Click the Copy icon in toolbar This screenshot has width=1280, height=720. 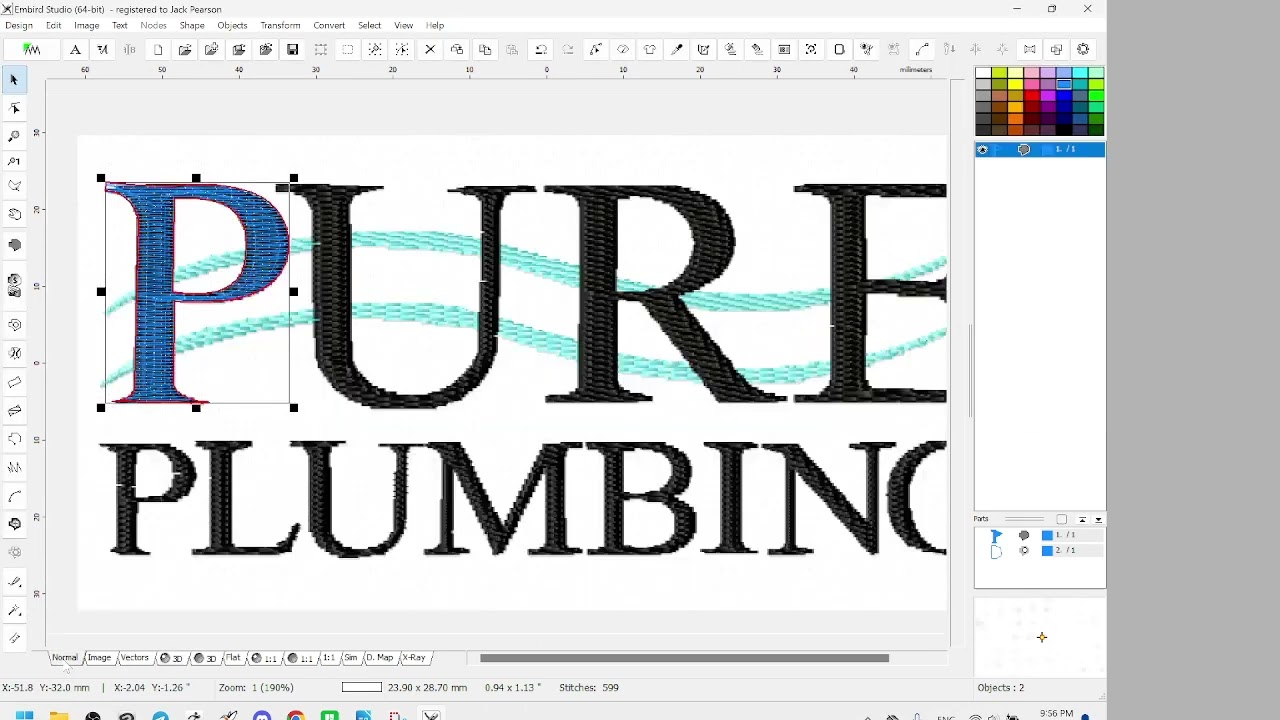point(485,49)
